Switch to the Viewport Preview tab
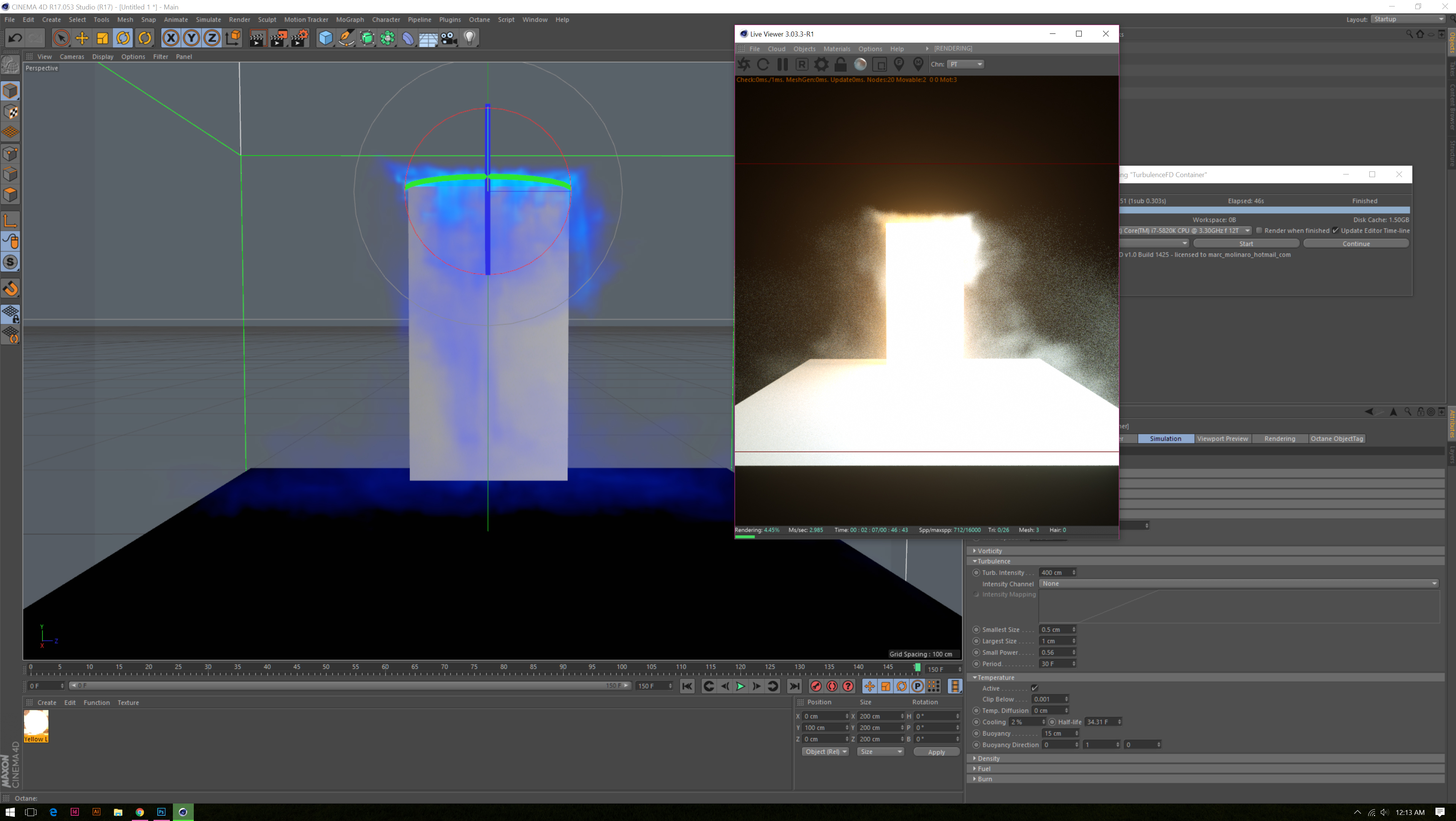This screenshot has width=1456, height=821. tap(1222, 439)
